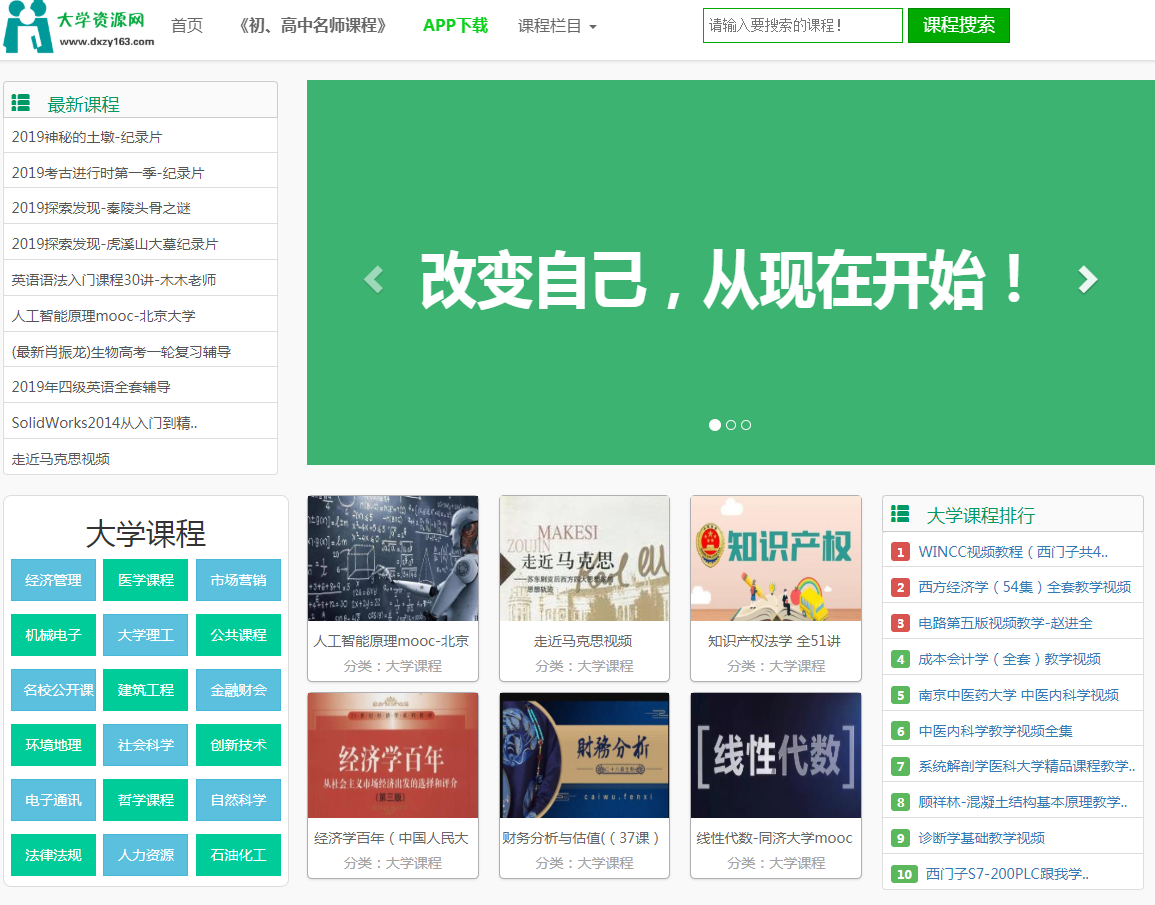
Task: Click the left carousel arrow
Action: (x=372, y=279)
